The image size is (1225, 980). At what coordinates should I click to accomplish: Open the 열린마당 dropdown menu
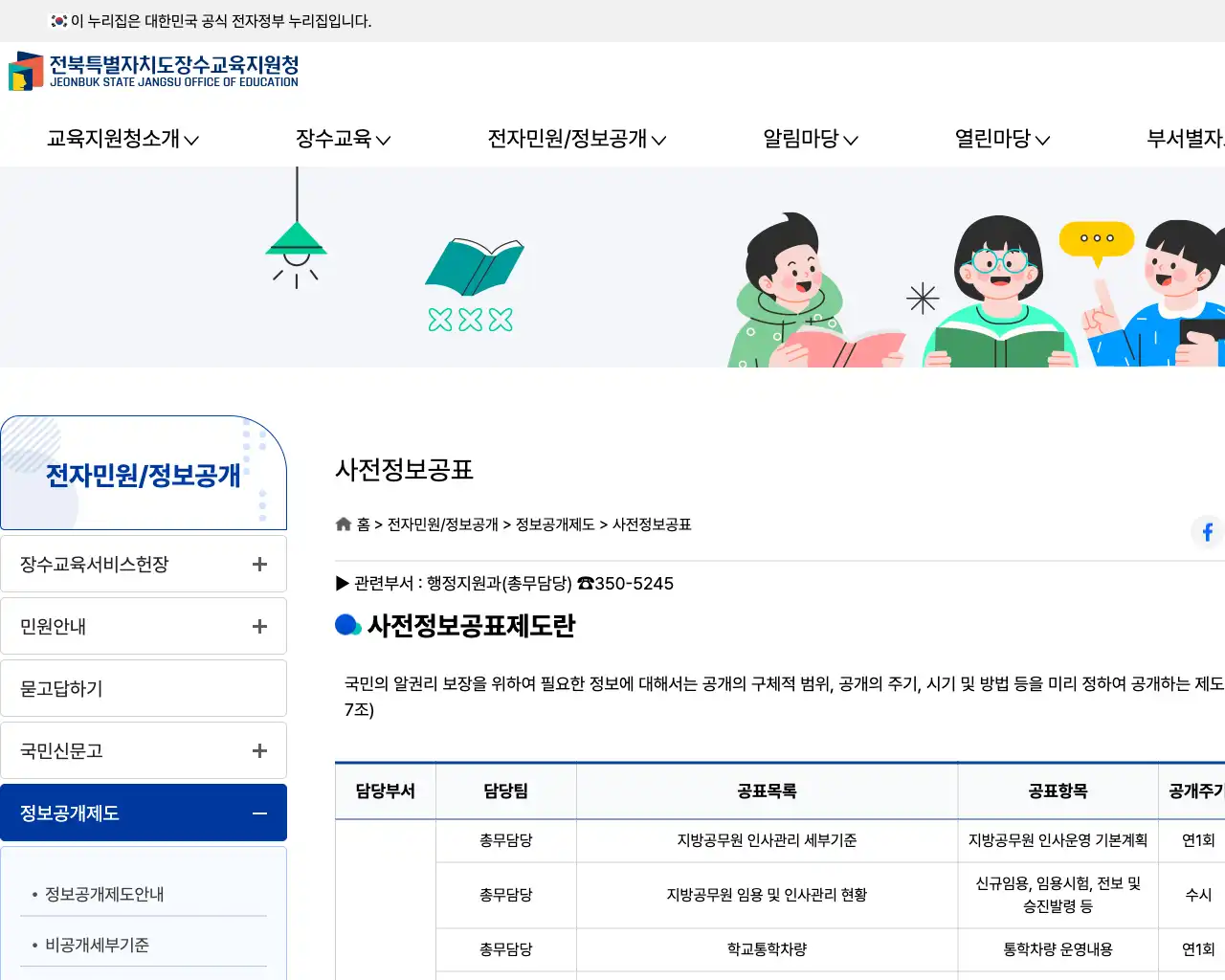1002,139
